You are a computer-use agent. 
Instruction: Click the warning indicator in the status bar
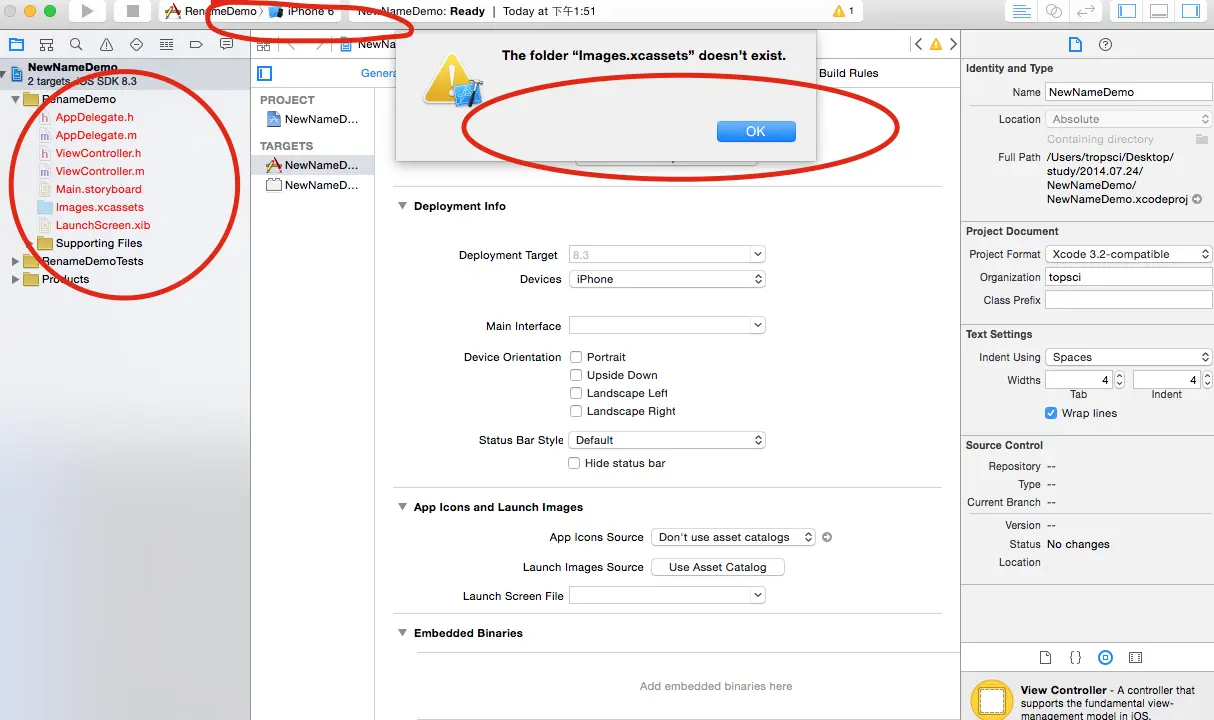843,11
